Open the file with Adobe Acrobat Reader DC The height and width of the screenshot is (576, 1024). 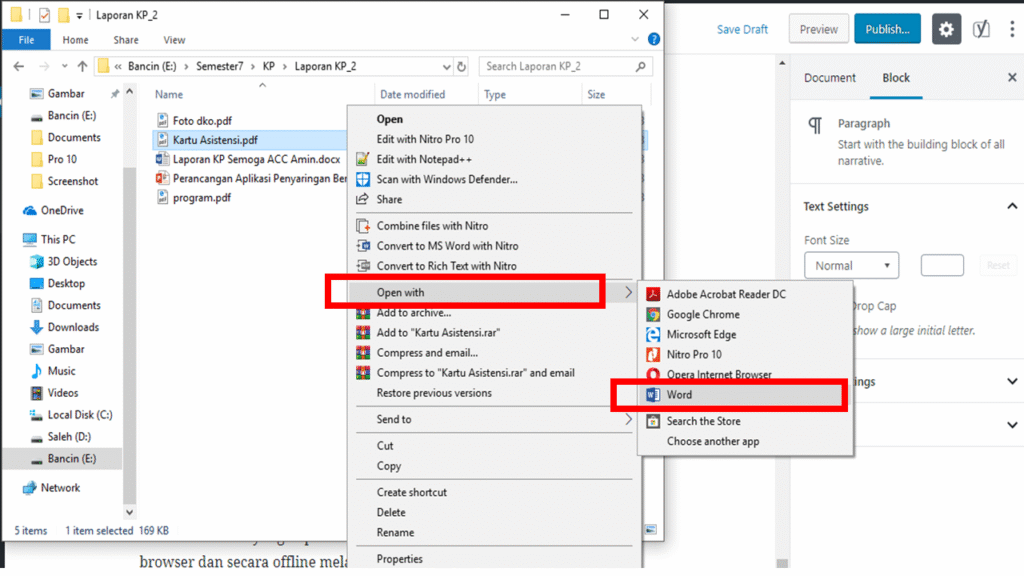tap(725, 294)
